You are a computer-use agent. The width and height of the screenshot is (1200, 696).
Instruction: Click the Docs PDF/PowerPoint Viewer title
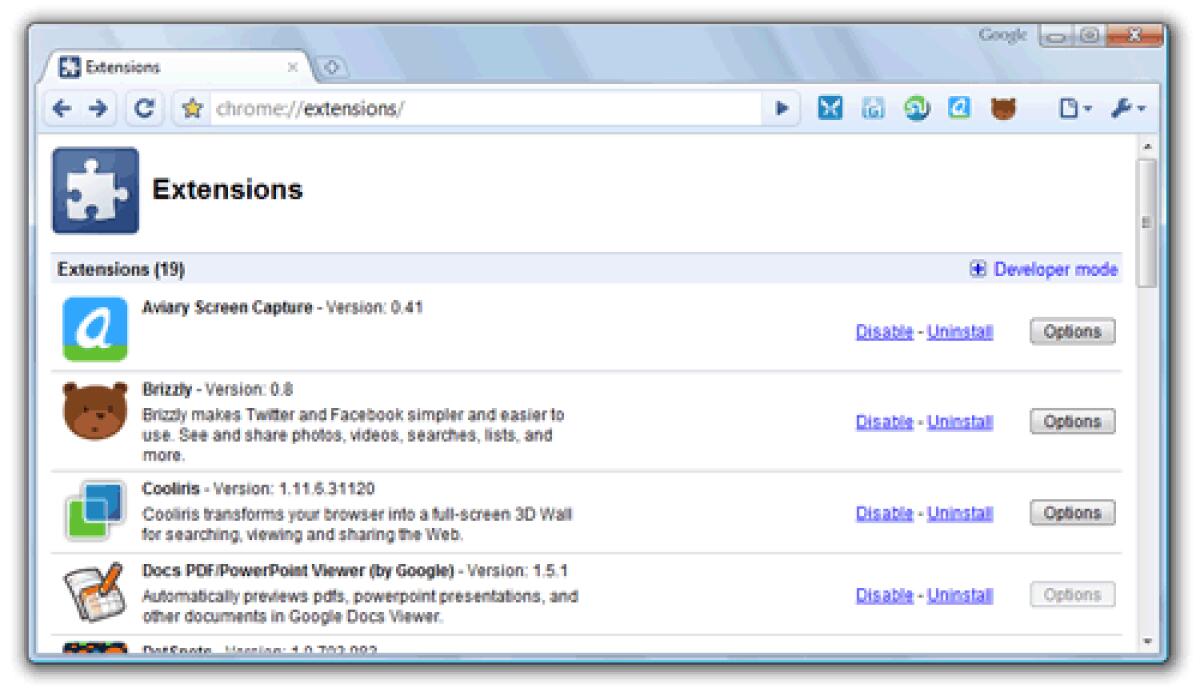300,571
